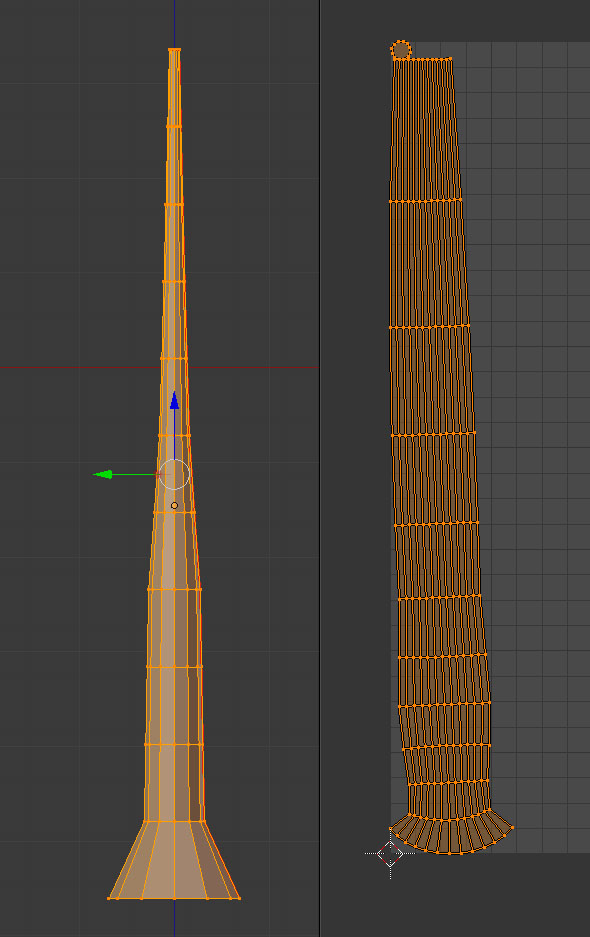
Task: Click the 2D cursor crosshair in the UV editor
Action: click(390, 853)
